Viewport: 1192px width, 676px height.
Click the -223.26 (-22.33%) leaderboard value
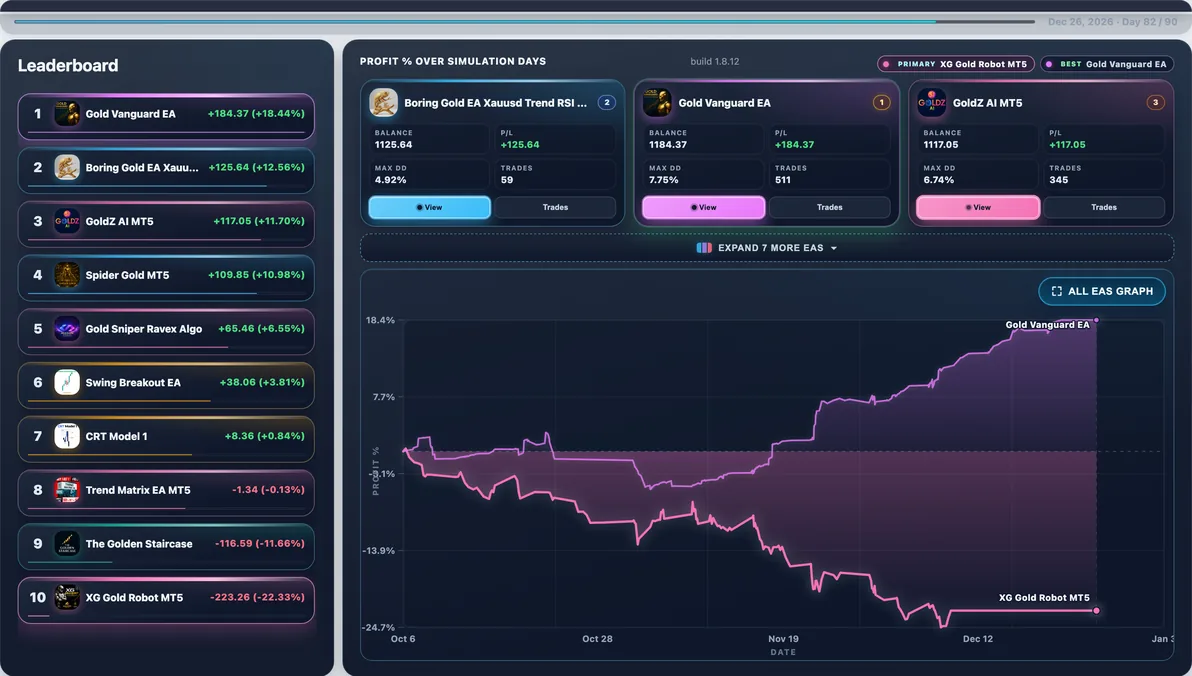point(258,597)
